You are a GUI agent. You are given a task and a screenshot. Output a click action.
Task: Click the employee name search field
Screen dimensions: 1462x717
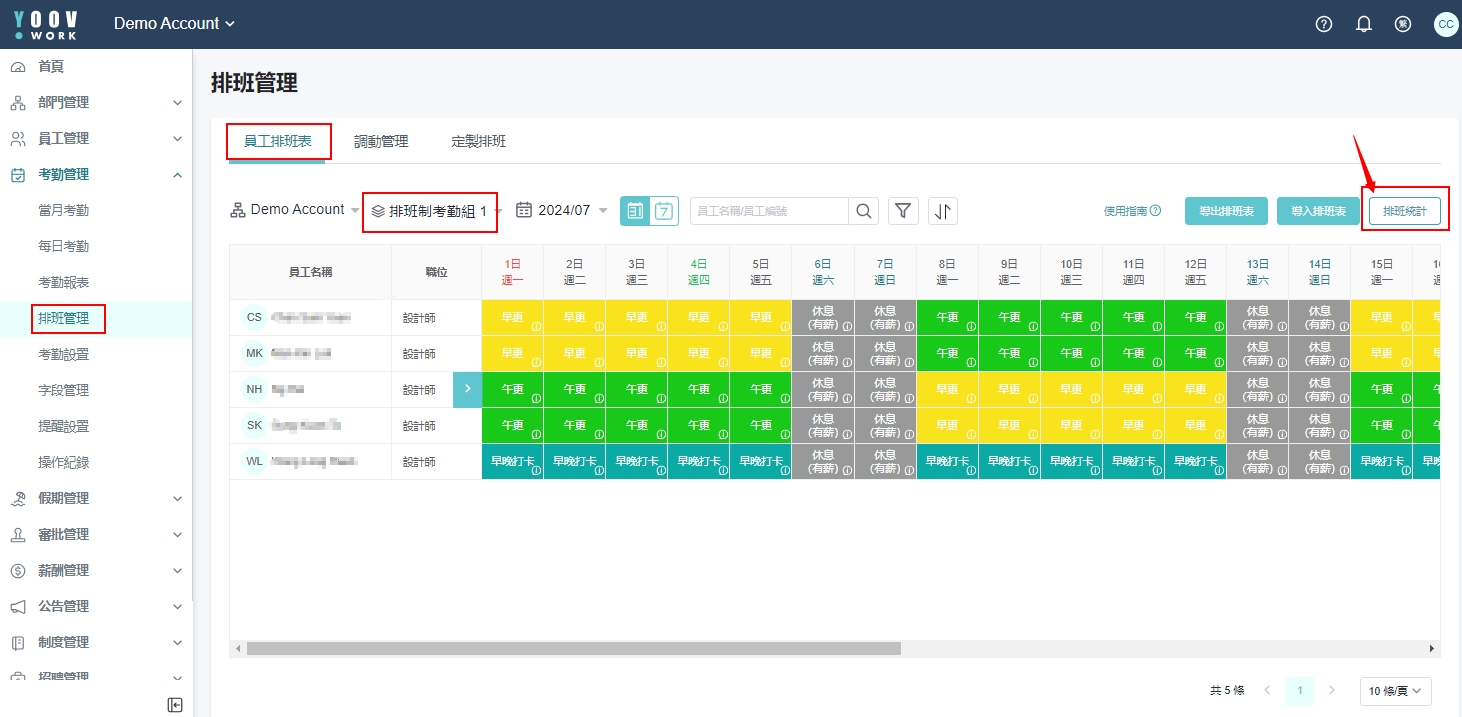click(768, 211)
